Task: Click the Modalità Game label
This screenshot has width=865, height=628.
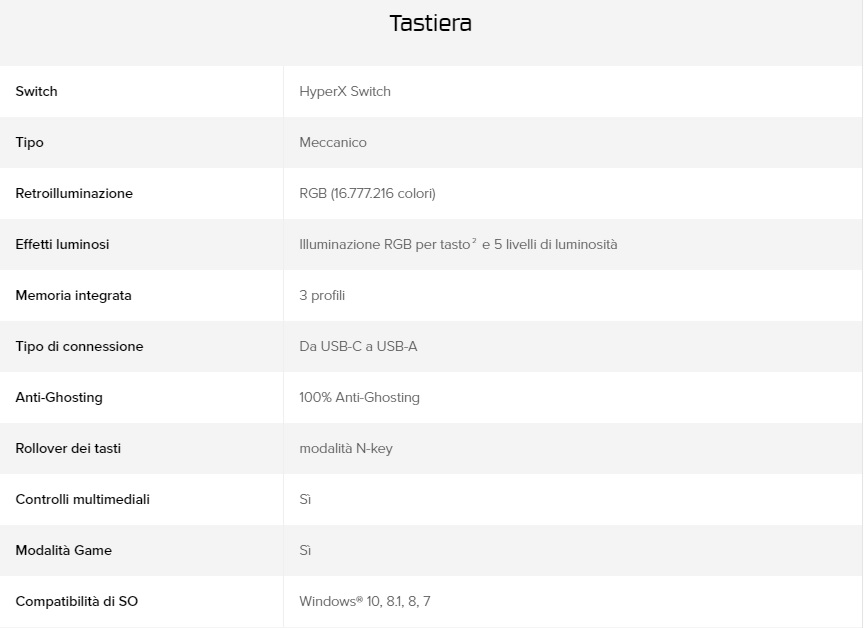Action: coord(64,551)
